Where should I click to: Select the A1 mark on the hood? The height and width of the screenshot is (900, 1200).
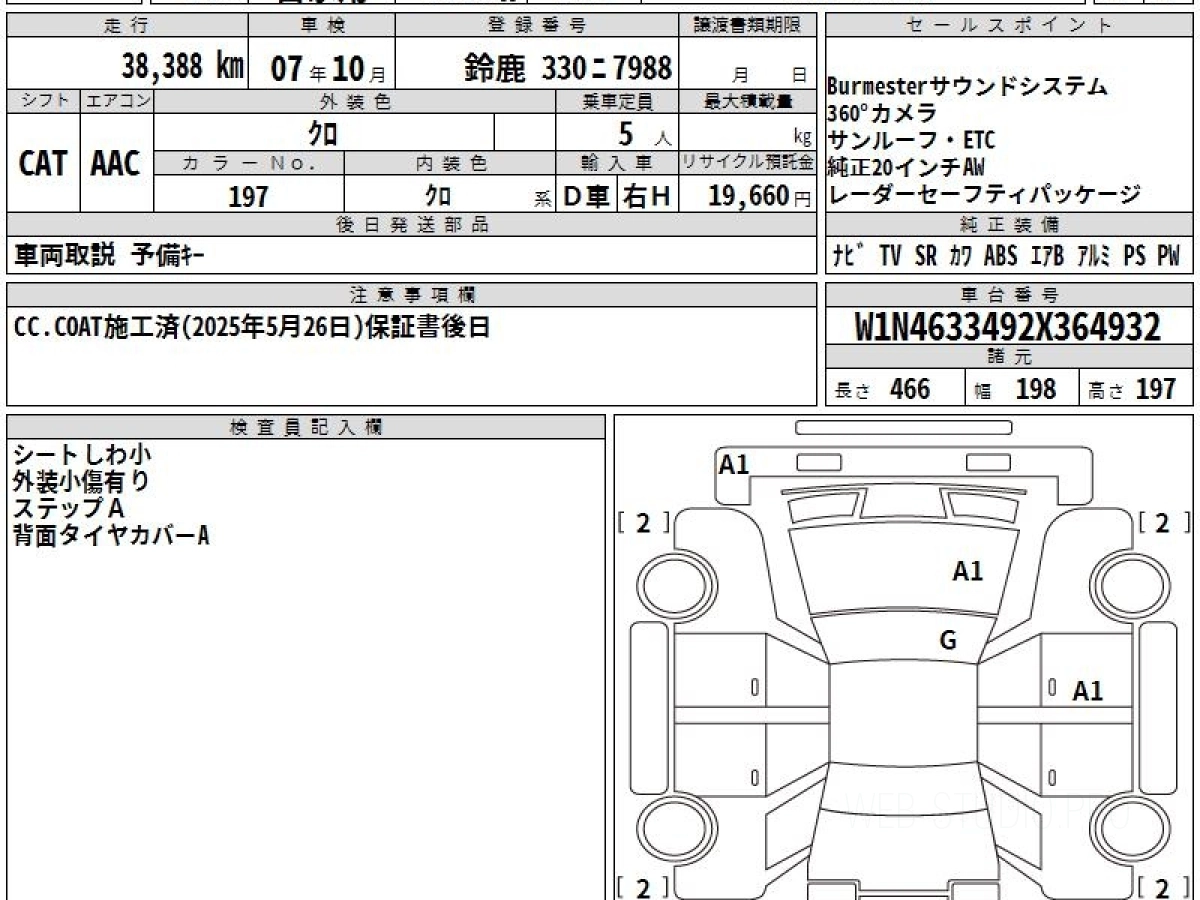pyautogui.click(x=967, y=572)
